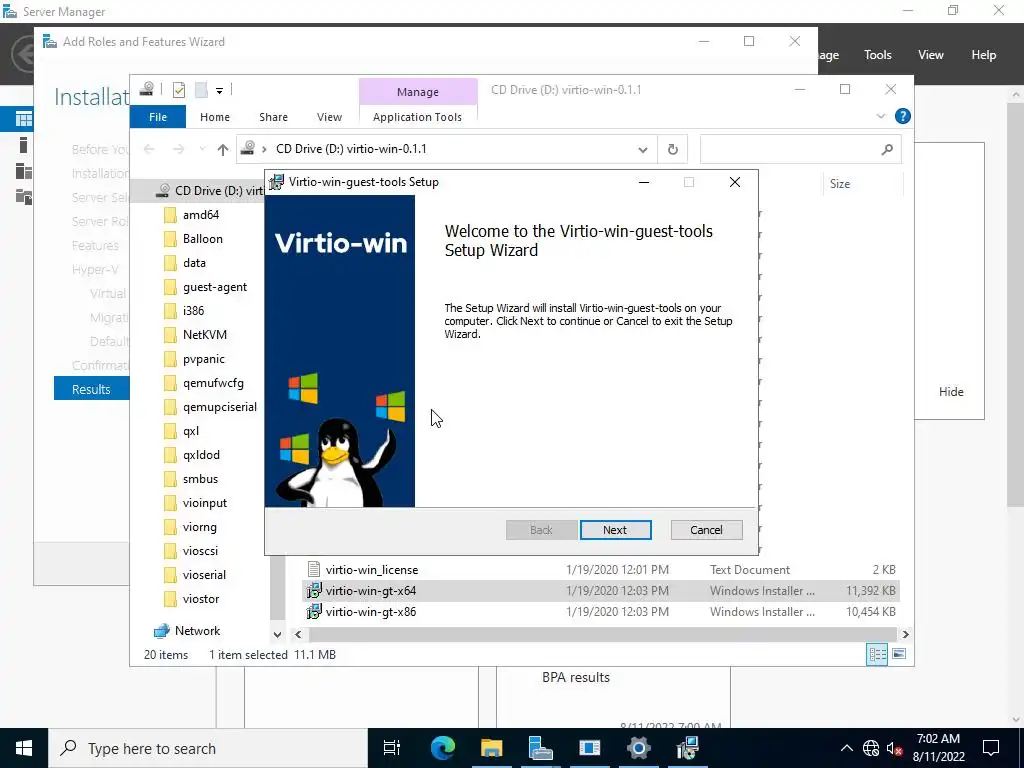Cancel the Virtio-win-guest-tools setup
This screenshot has width=1024, height=768.
pos(706,530)
